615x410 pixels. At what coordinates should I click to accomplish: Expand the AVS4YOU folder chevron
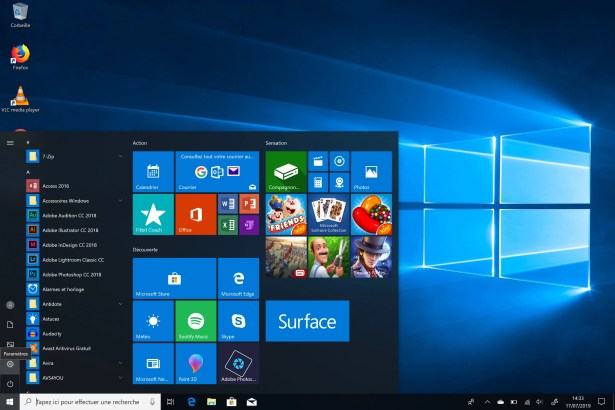point(120,378)
